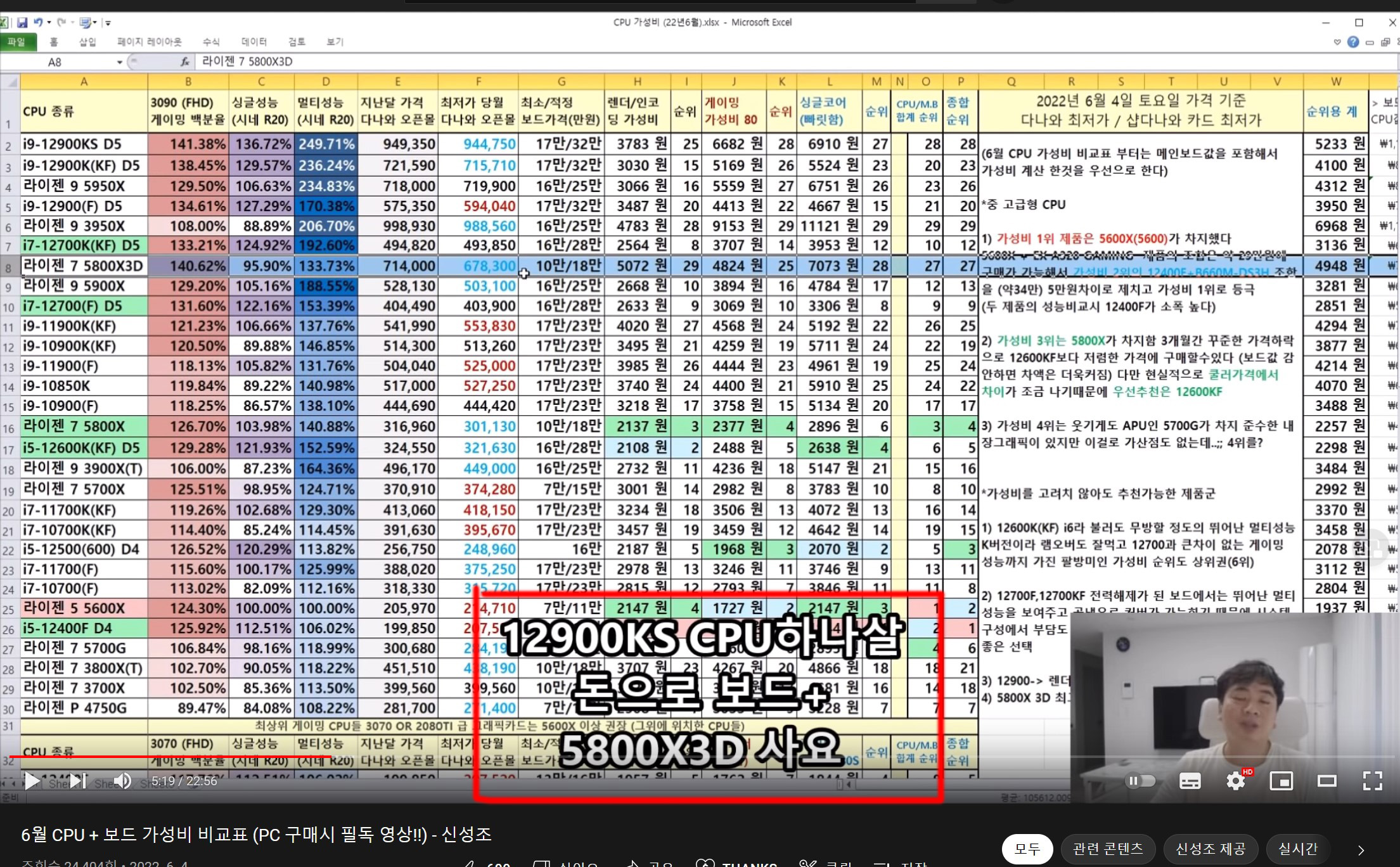Switch to miniplayer mode
This screenshot has width=1400, height=867.
tap(1281, 781)
